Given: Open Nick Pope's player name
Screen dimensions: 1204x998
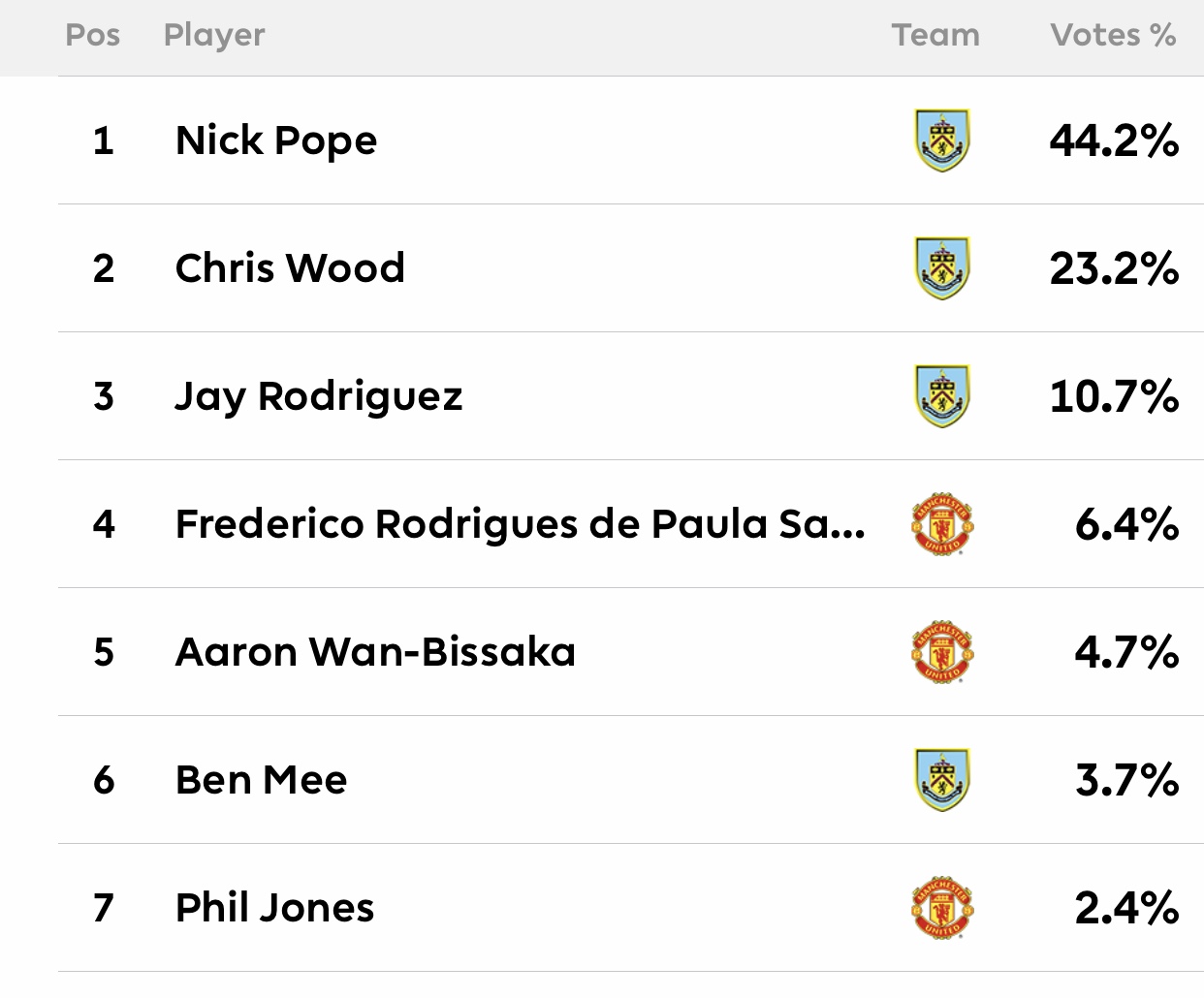Looking at the screenshot, I should 276,140.
